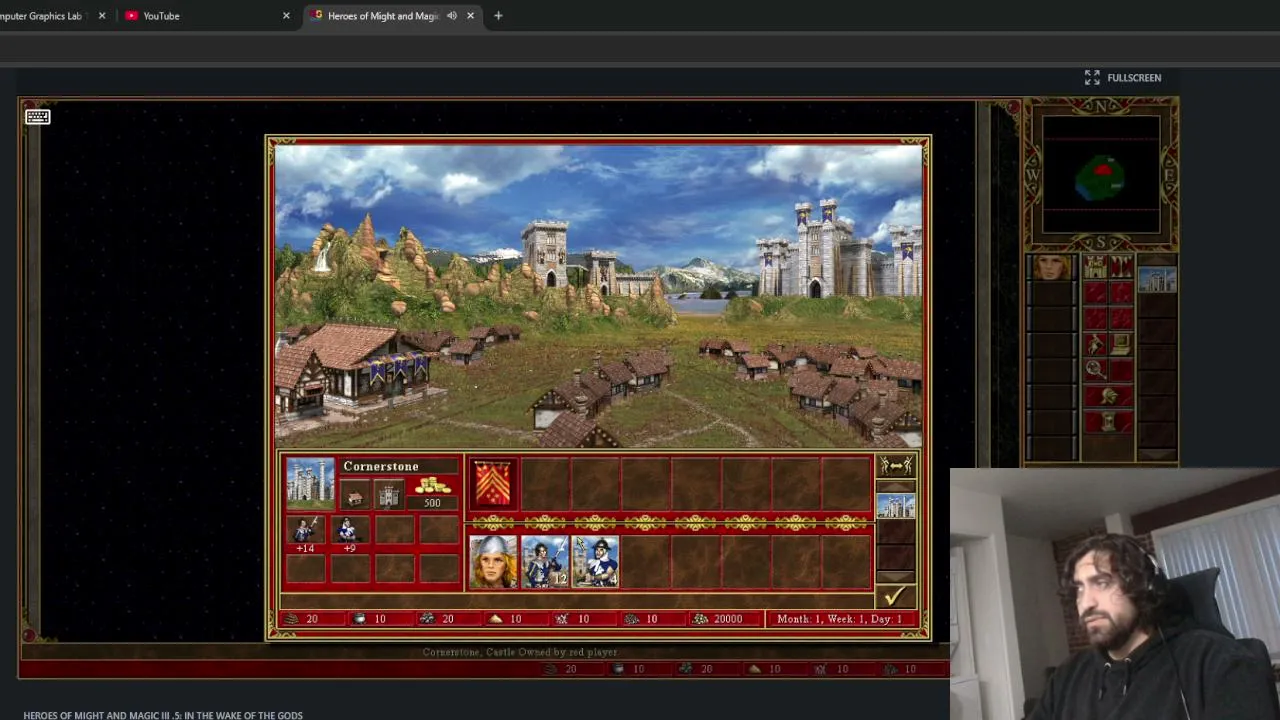
Task: Select the Heroes of Might and Magic tab
Action: [x=393, y=16]
